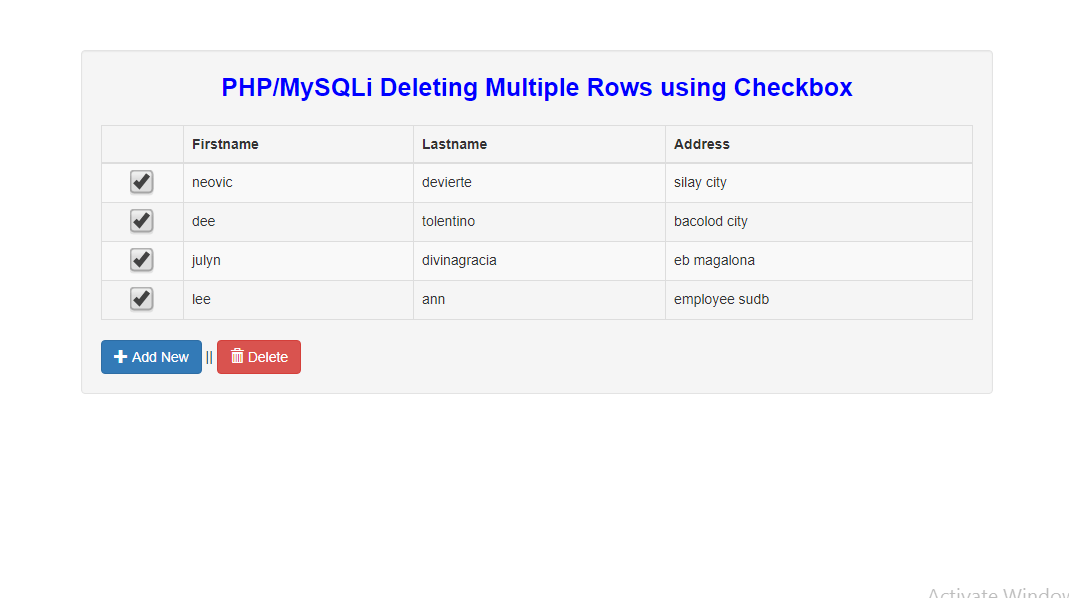Screen dimensions: 1069x598
Task: Select the Firstname column header
Action: 225,144
